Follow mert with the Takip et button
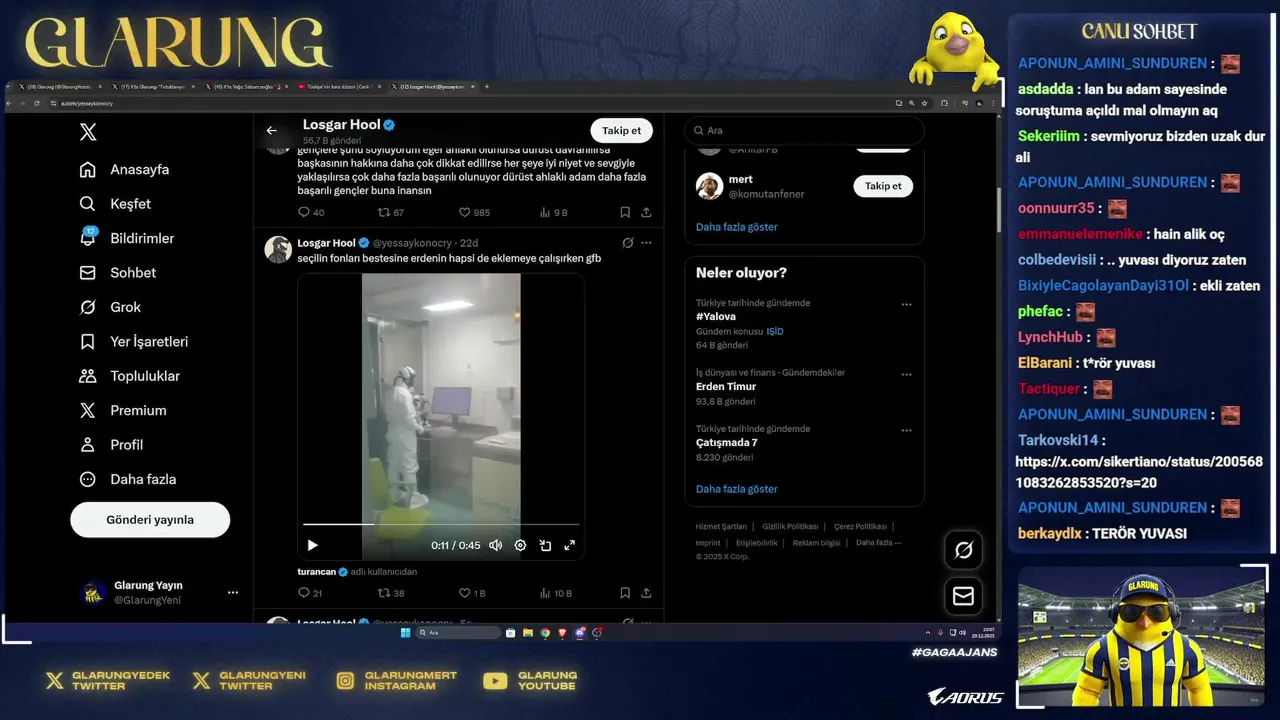 pyautogui.click(x=883, y=186)
